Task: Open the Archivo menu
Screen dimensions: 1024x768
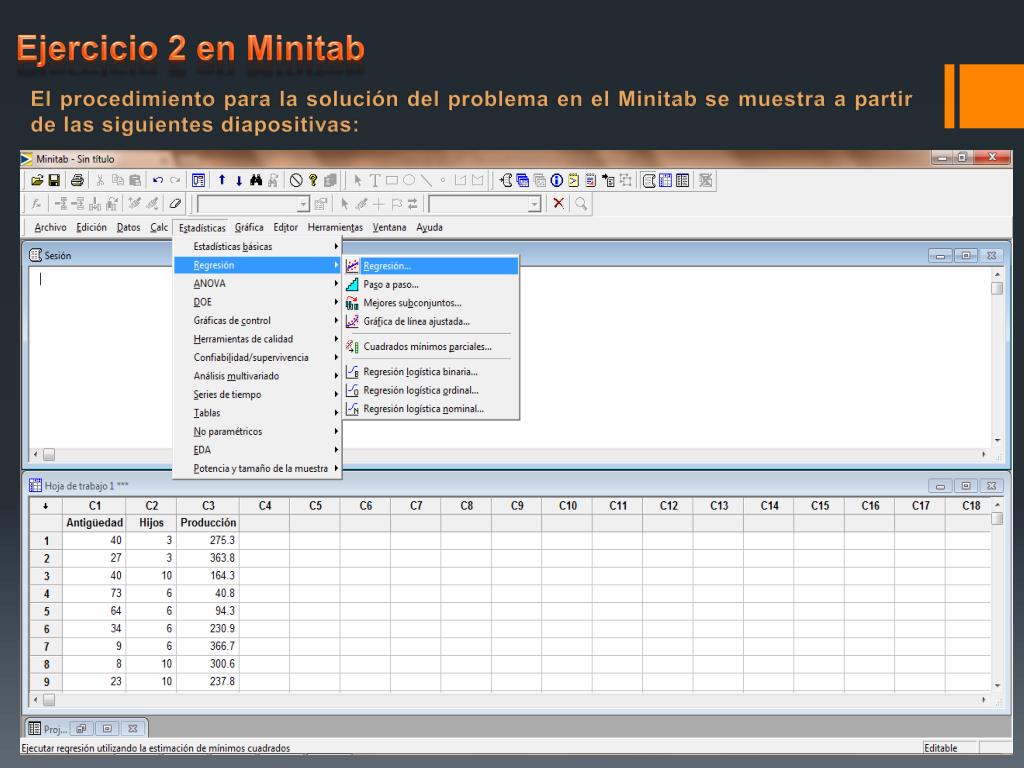Action: coord(50,227)
